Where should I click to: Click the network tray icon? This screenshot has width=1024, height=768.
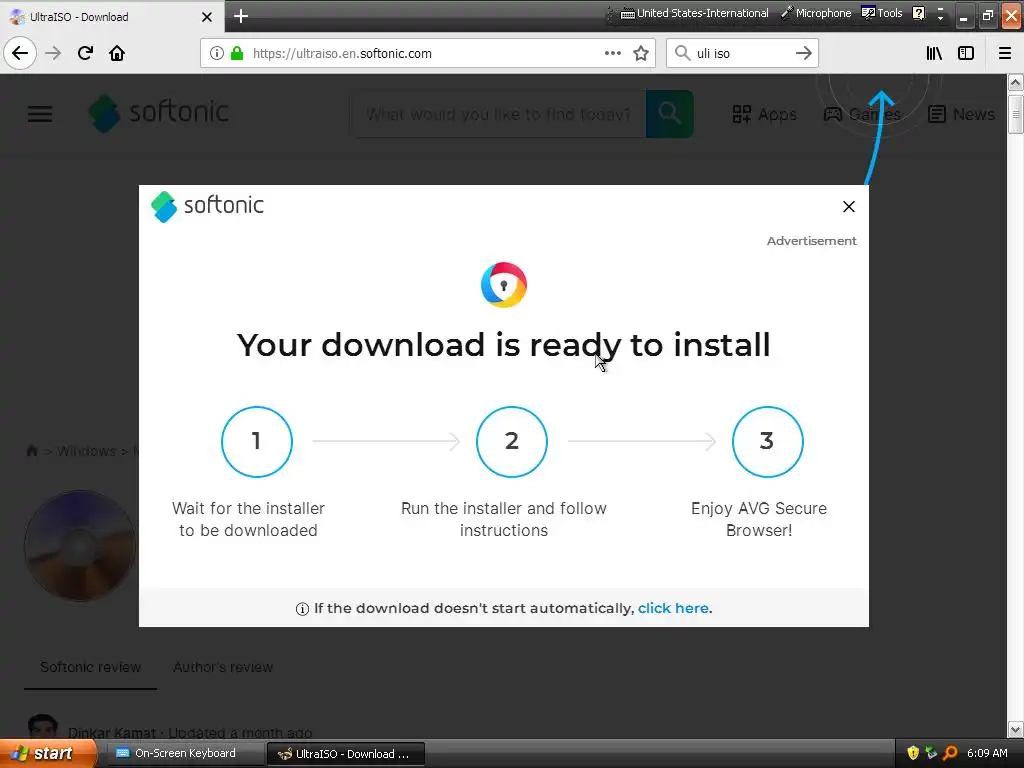pyautogui.click(x=931, y=753)
